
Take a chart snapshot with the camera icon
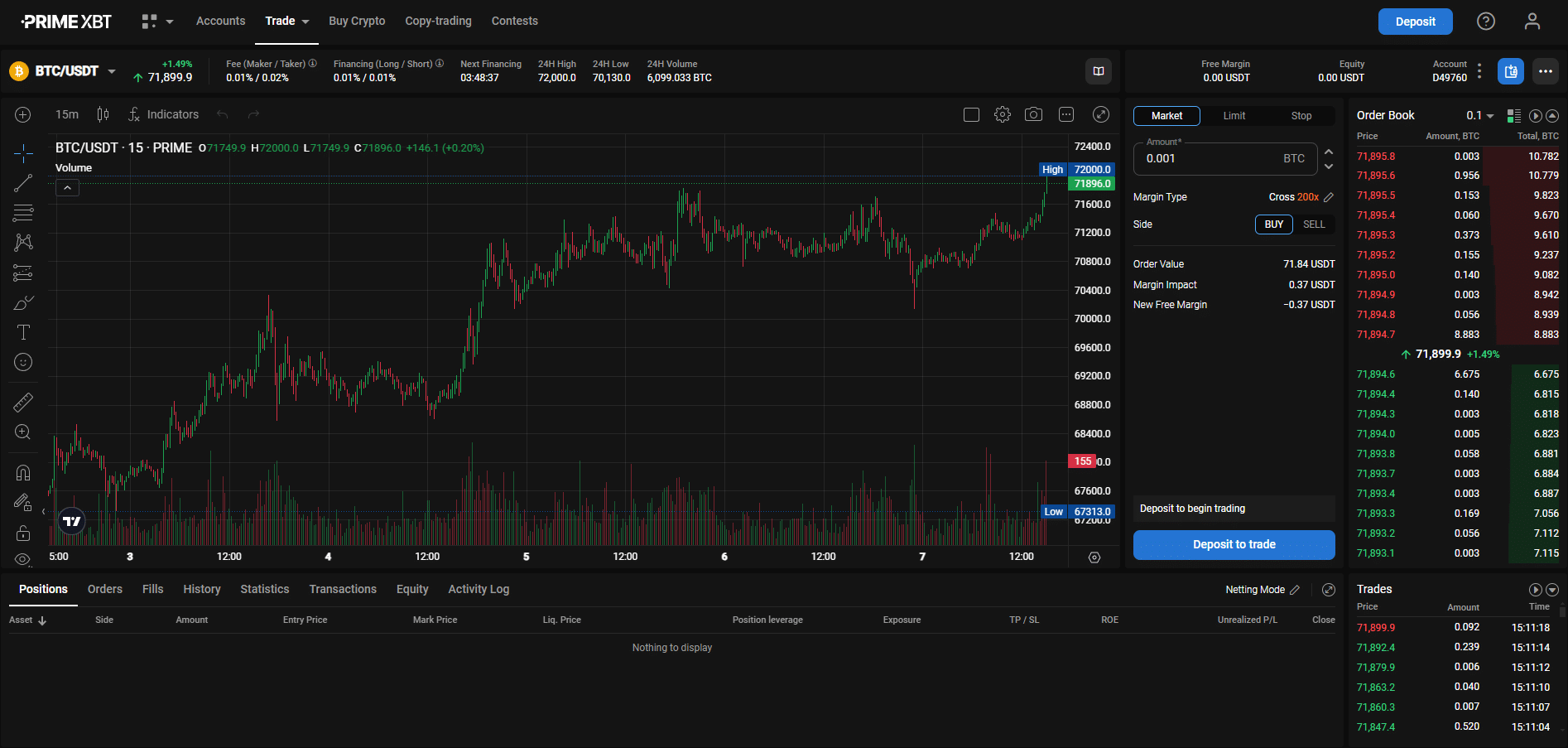tap(1033, 114)
